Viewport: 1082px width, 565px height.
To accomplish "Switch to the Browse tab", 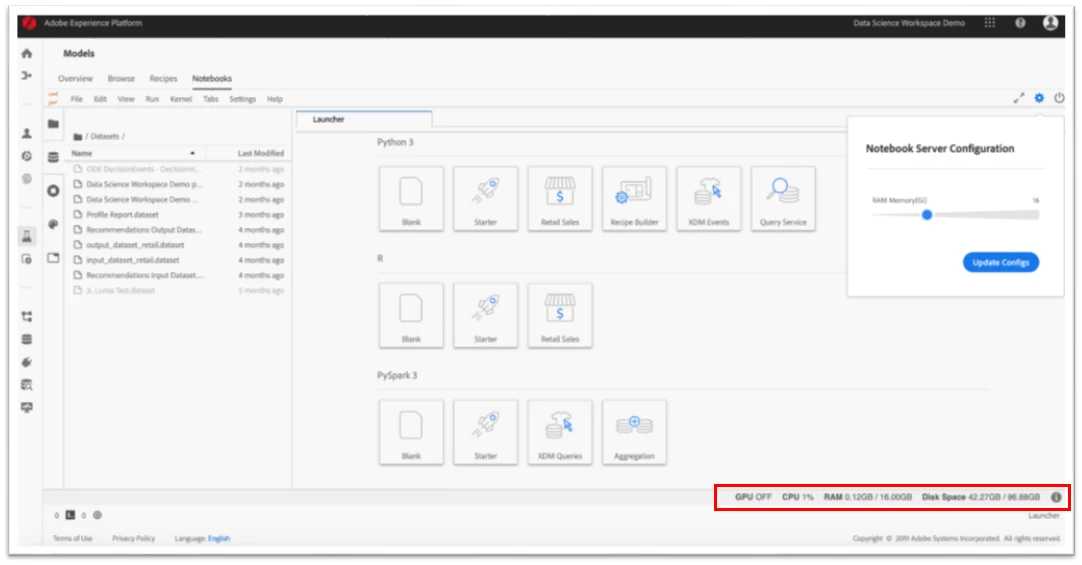I will tap(121, 79).
